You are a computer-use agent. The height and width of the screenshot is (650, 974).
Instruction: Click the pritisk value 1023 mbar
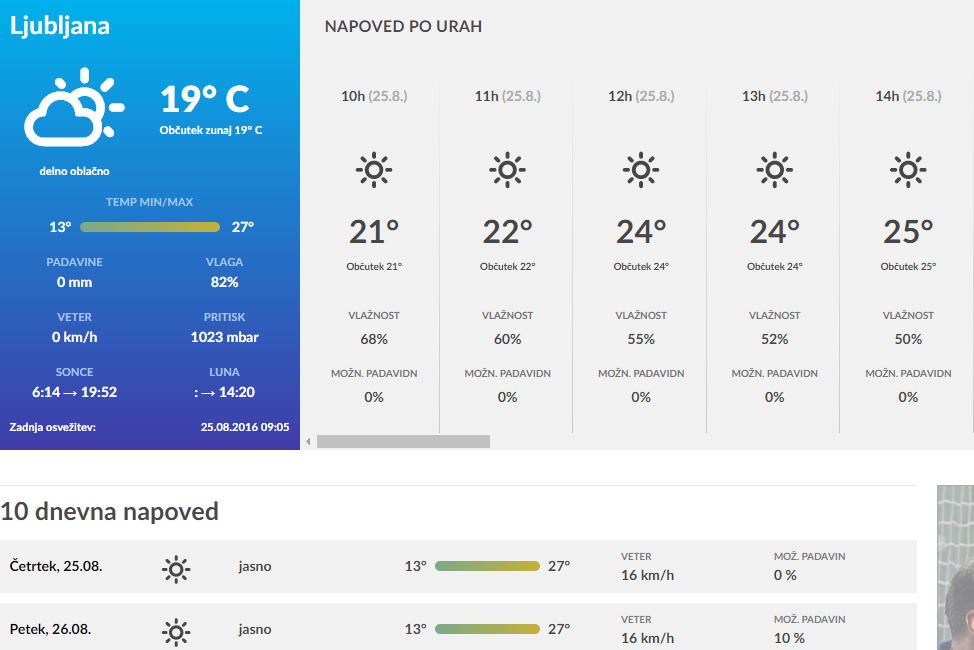click(224, 337)
